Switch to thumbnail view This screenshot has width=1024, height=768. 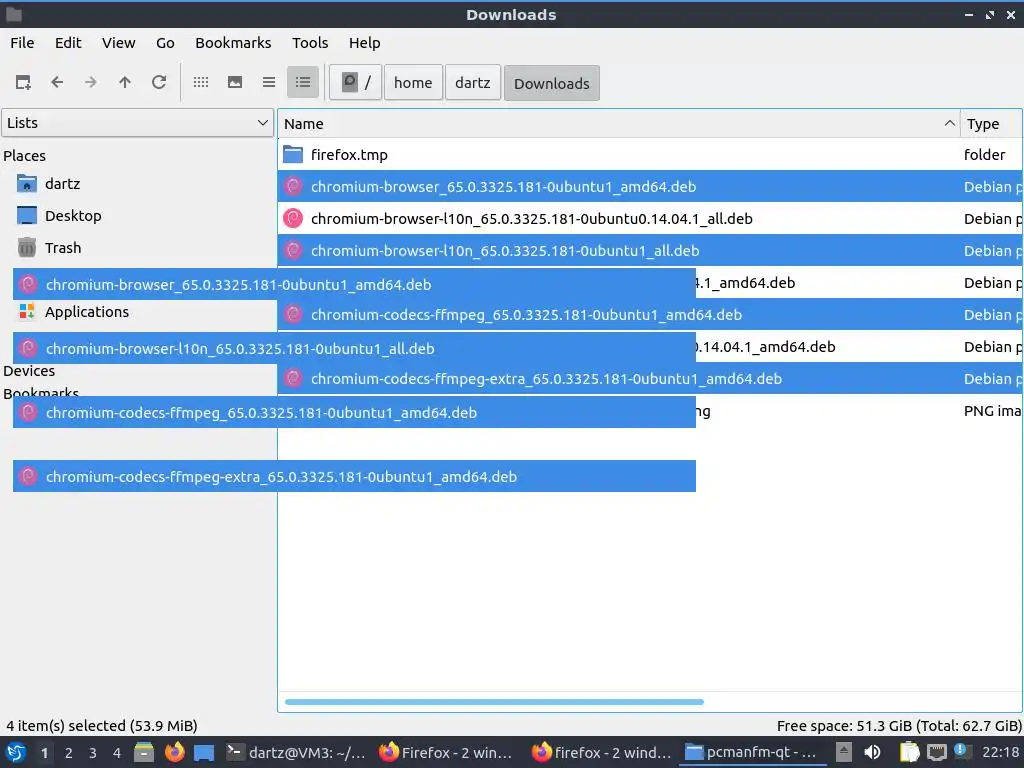pos(235,82)
